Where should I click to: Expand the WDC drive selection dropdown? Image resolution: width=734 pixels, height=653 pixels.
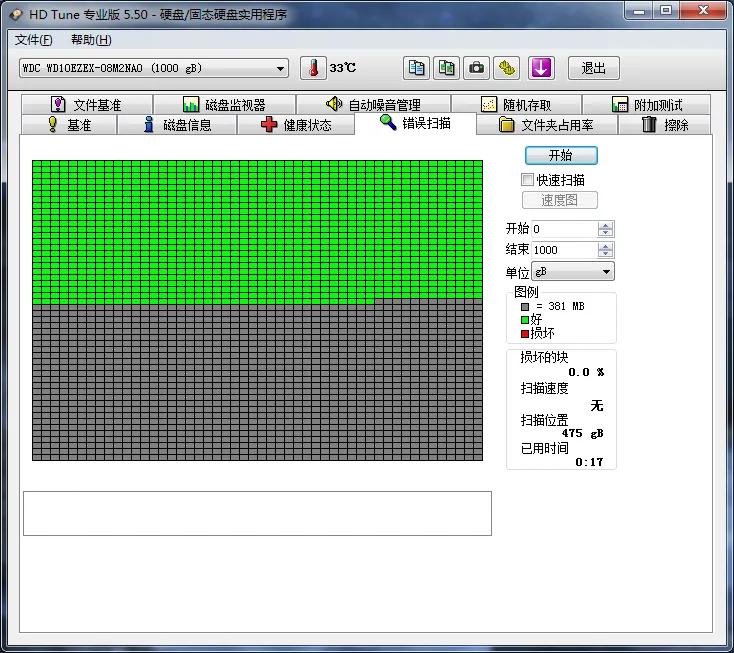(x=281, y=68)
